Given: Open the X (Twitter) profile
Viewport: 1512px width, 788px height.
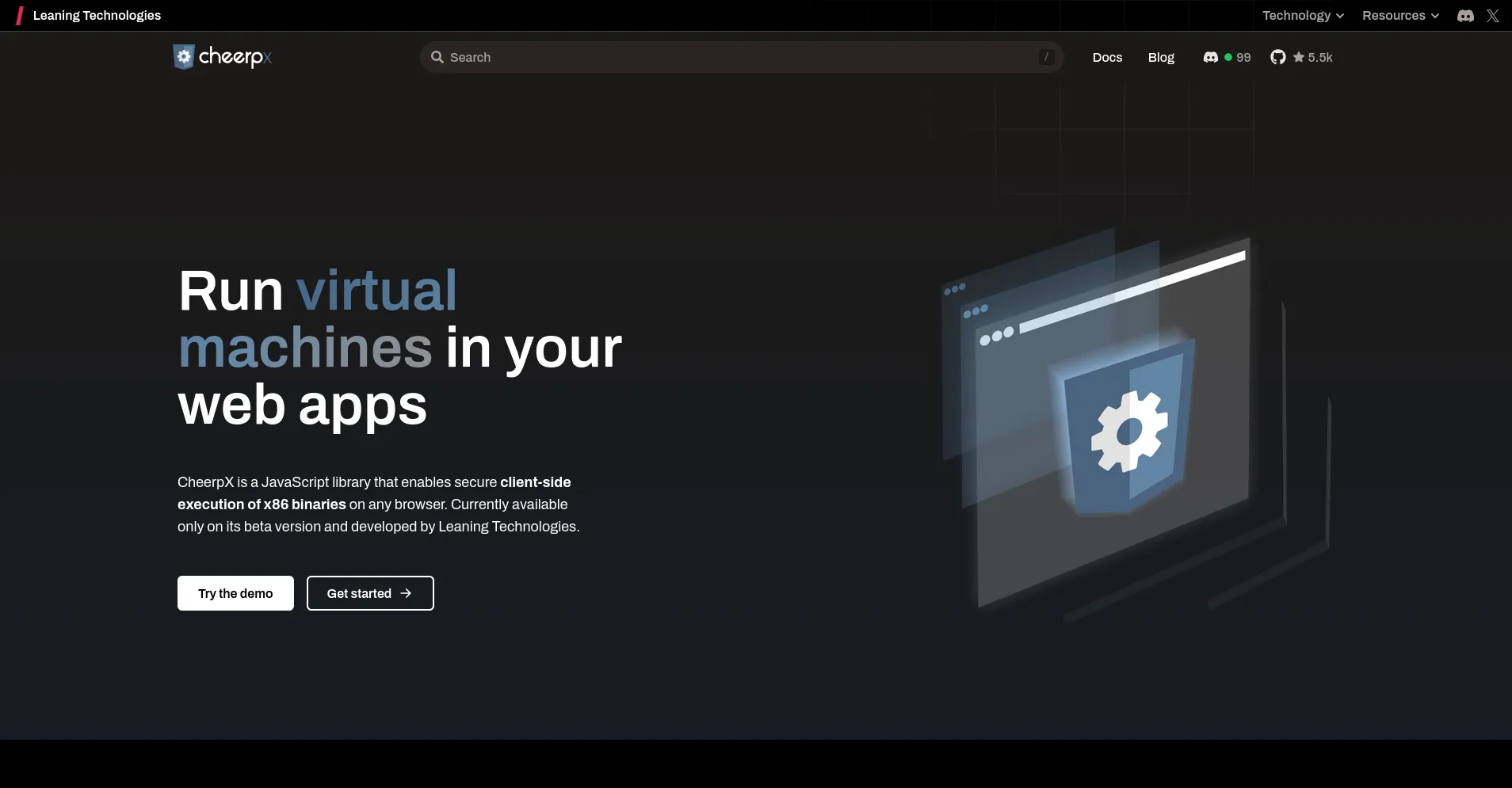Looking at the screenshot, I should tap(1493, 15).
